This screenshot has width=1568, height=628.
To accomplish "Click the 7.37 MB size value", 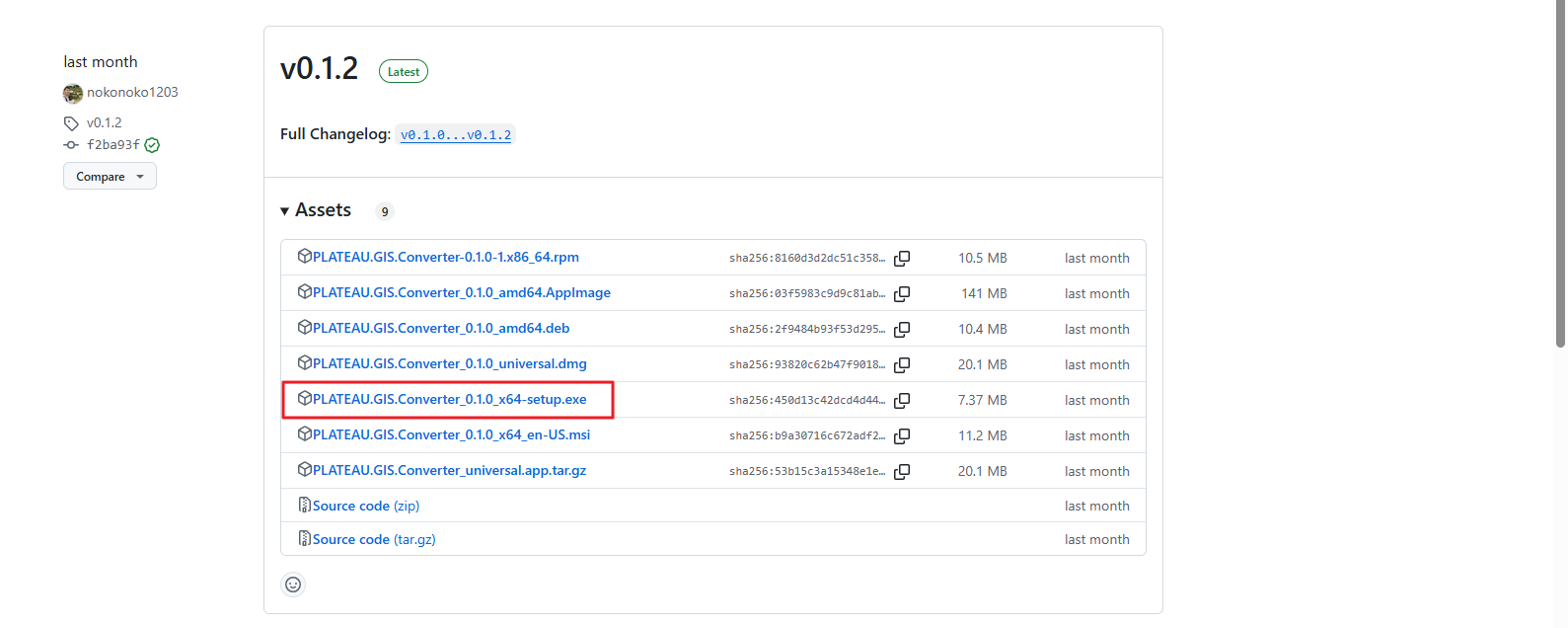I will point(983,400).
